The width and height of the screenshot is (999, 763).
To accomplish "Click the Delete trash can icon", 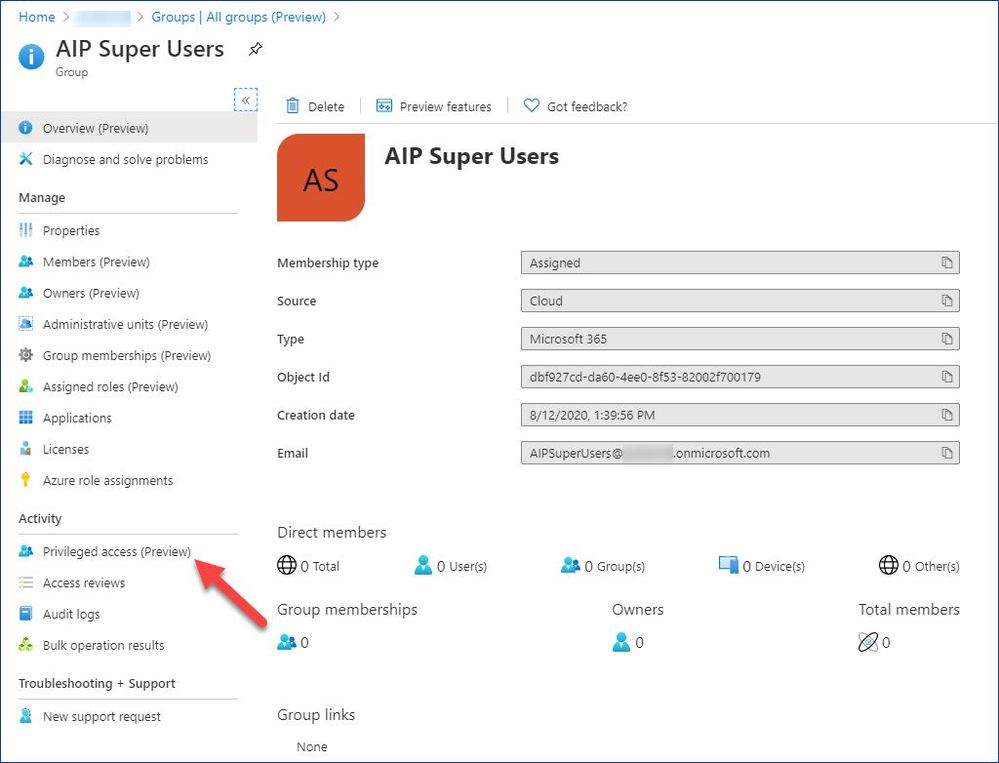I will tap(292, 106).
